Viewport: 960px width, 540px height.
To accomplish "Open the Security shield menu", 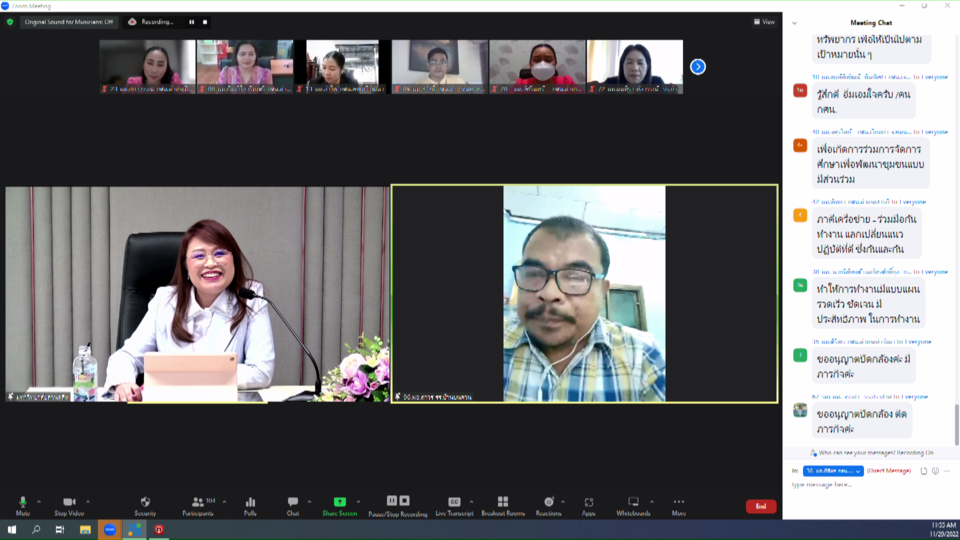I will click(145, 506).
